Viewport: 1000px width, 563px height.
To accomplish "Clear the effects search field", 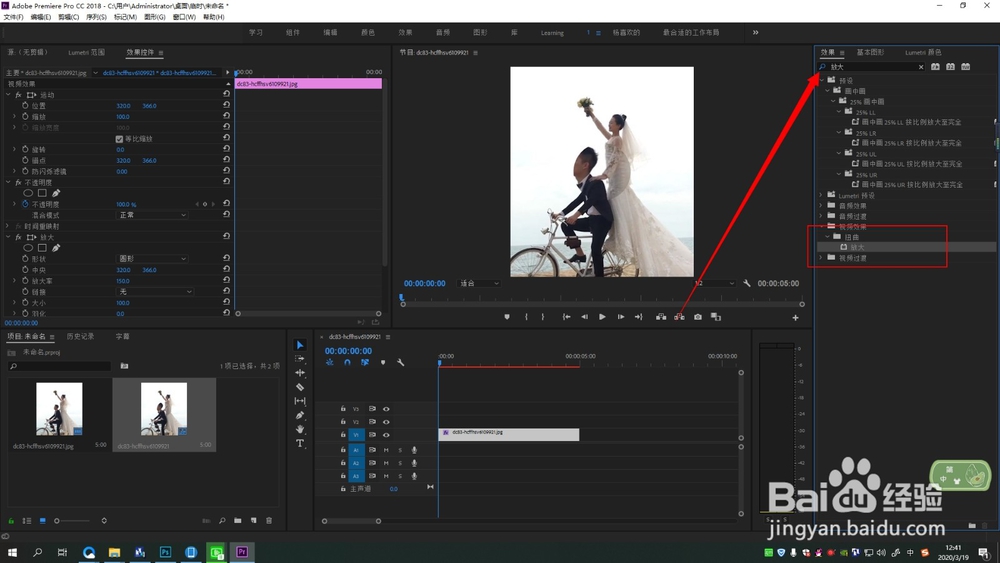I will [921, 66].
